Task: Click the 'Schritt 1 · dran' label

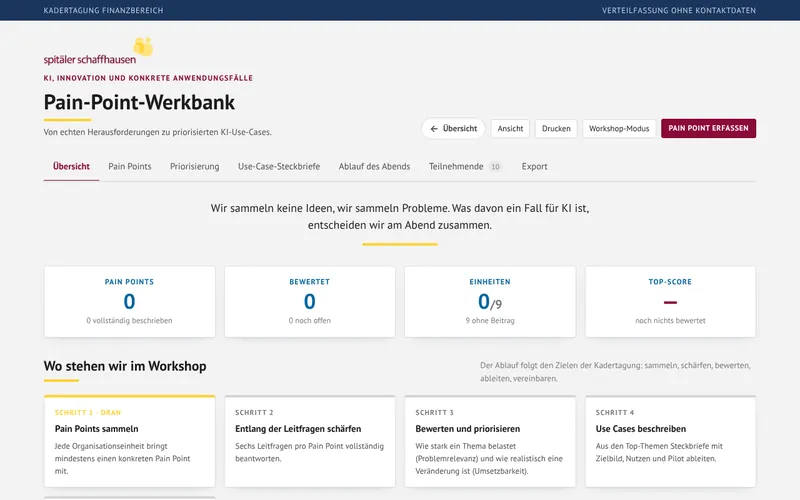Action: 88,412
